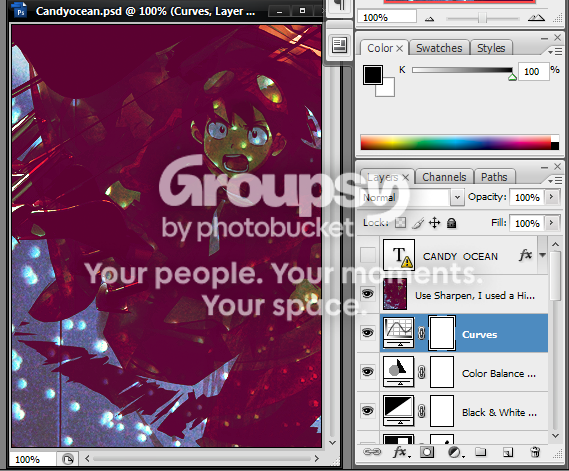569x471 pixels.
Task: Switch to the Paths tab
Action: click(x=494, y=177)
